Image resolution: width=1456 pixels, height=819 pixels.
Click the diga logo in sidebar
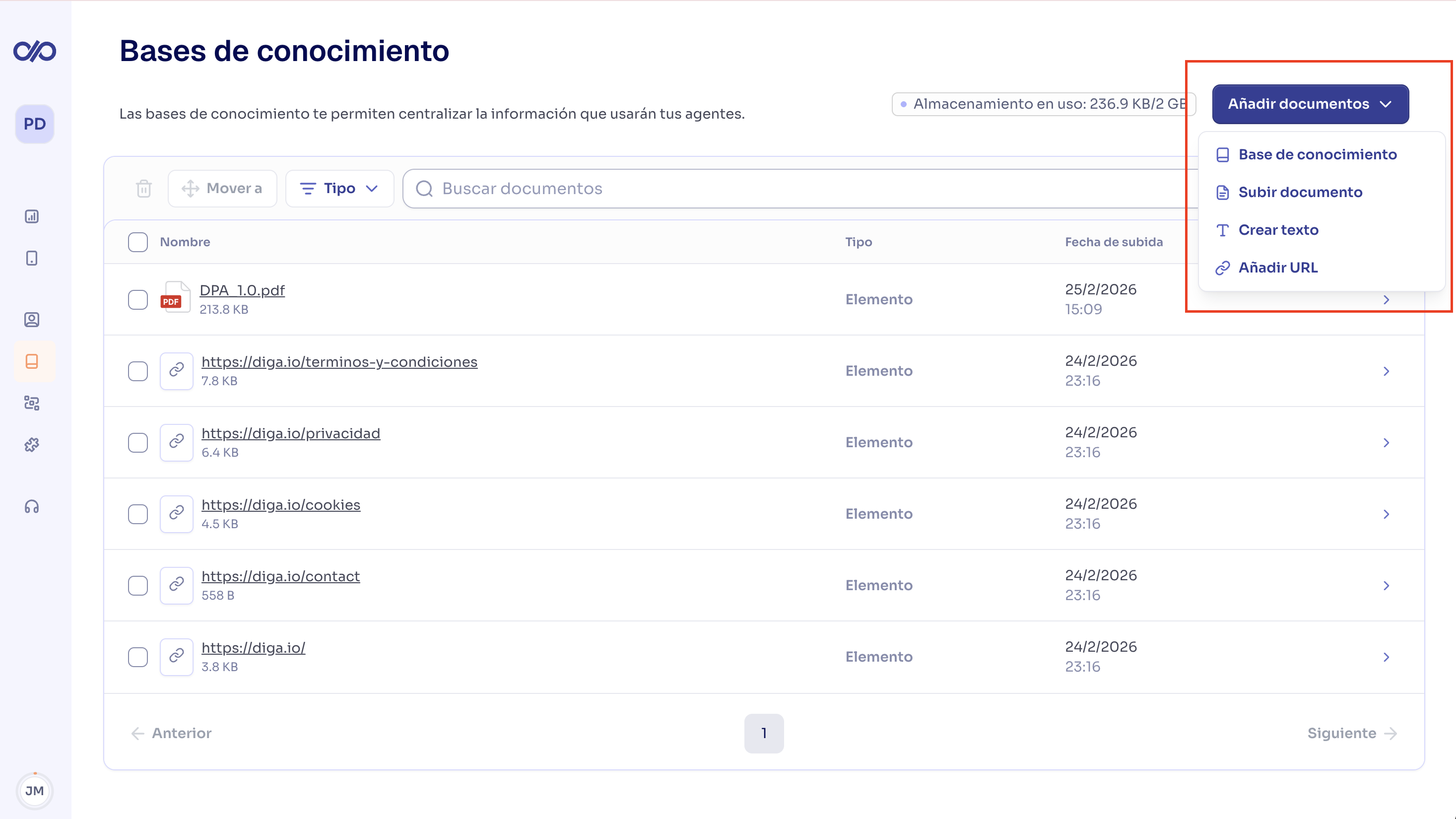point(34,52)
